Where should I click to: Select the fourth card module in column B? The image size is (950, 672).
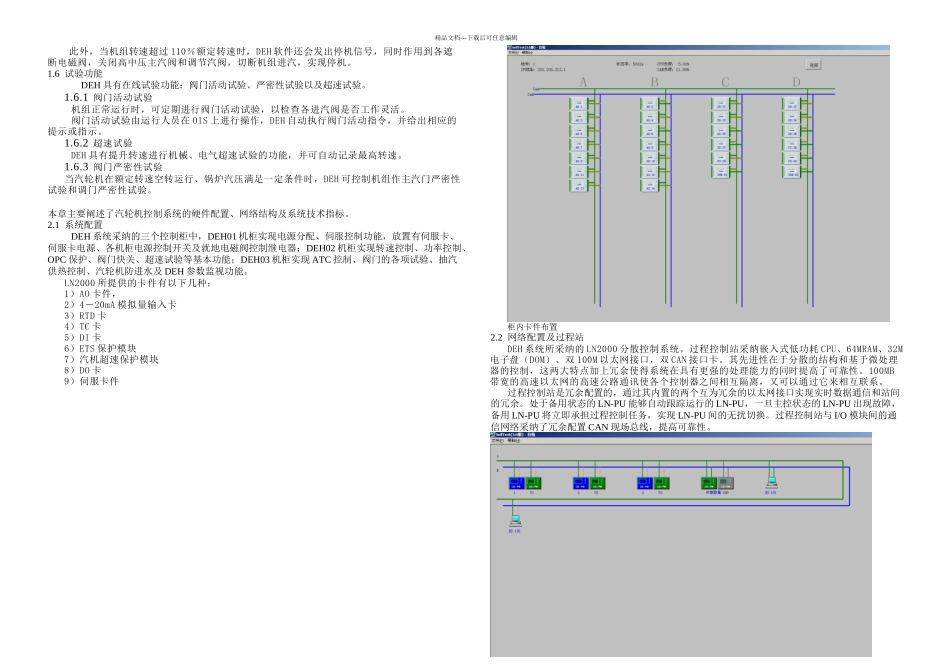click(x=649, y=145)
